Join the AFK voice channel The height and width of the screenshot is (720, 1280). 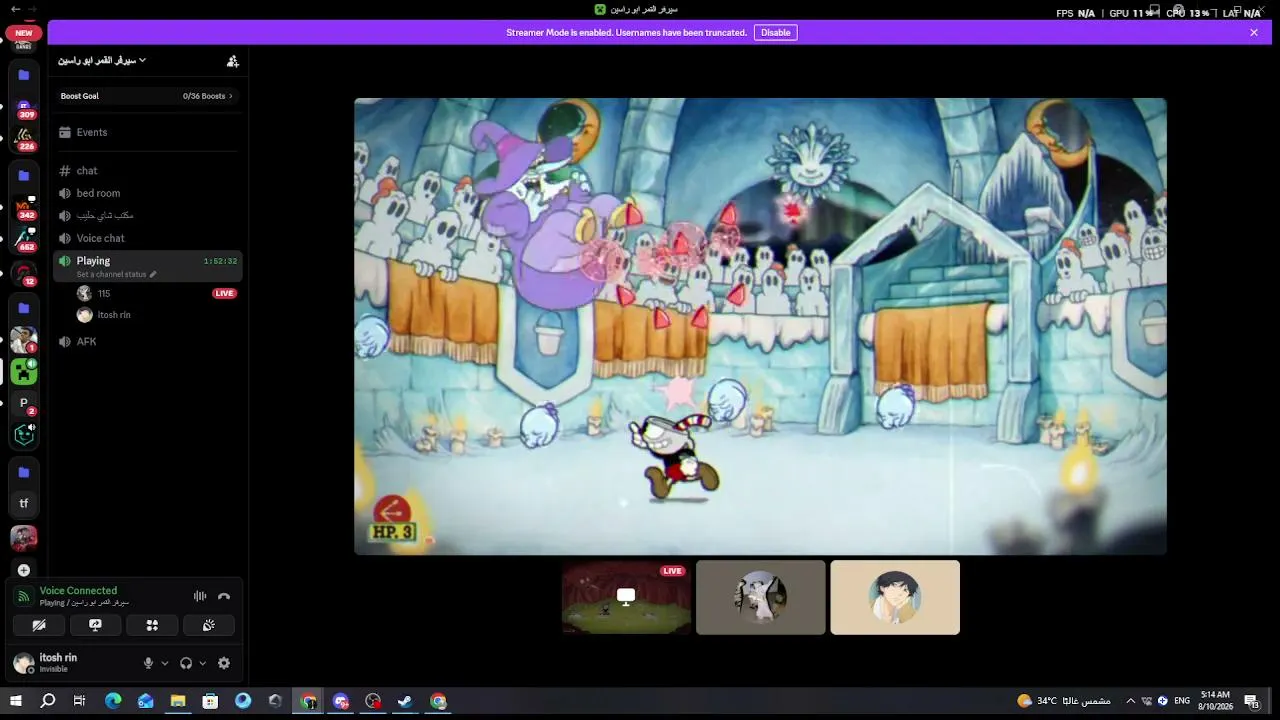(148, 342)
